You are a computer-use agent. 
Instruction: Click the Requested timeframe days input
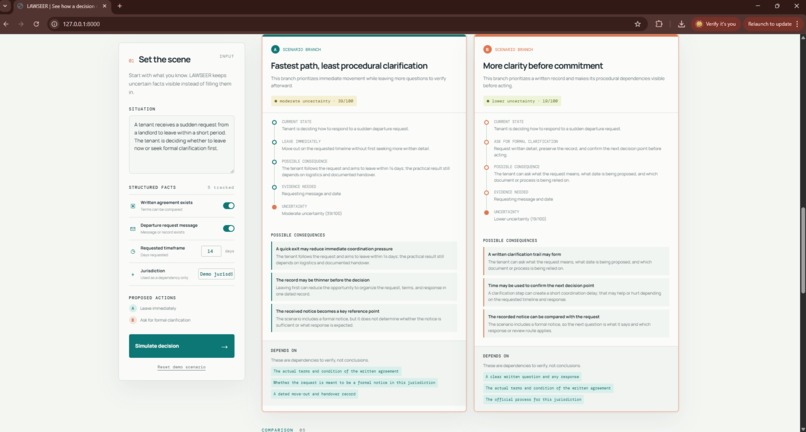click(211, 251)
